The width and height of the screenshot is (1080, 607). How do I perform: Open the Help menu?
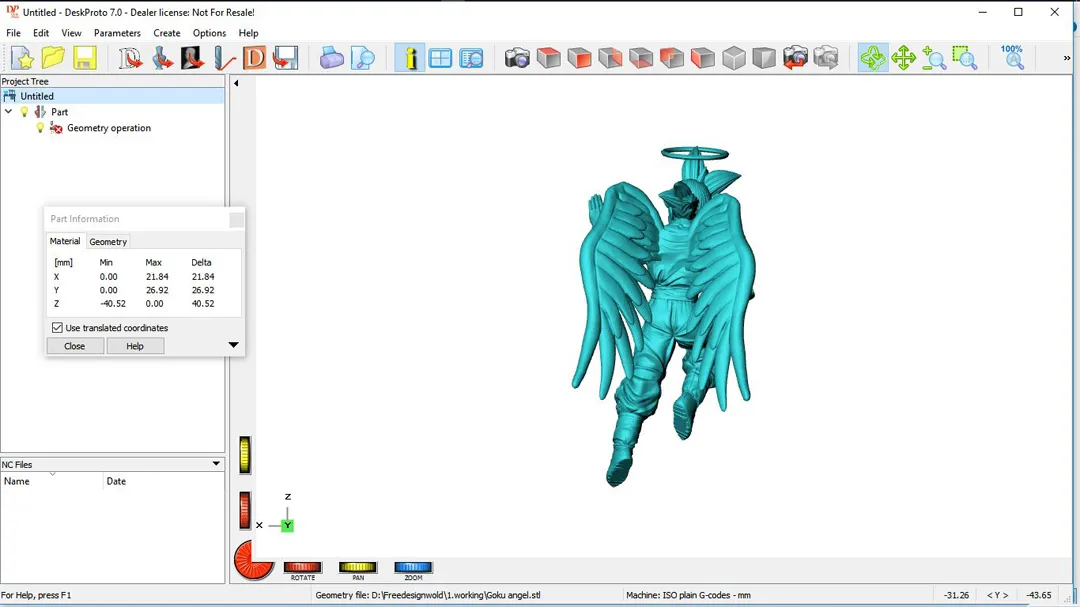tap(248, 33)
